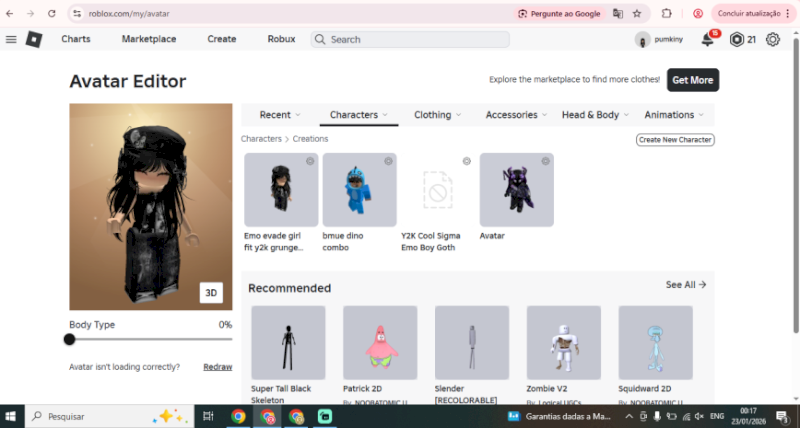Open the Robux balance icon
Screen dimensions: 800x428
[737, 39]
